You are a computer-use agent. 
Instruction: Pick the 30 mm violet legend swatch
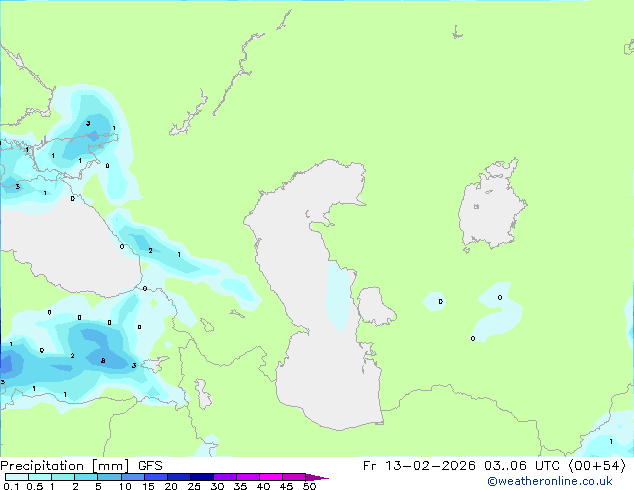click(225, 477)
